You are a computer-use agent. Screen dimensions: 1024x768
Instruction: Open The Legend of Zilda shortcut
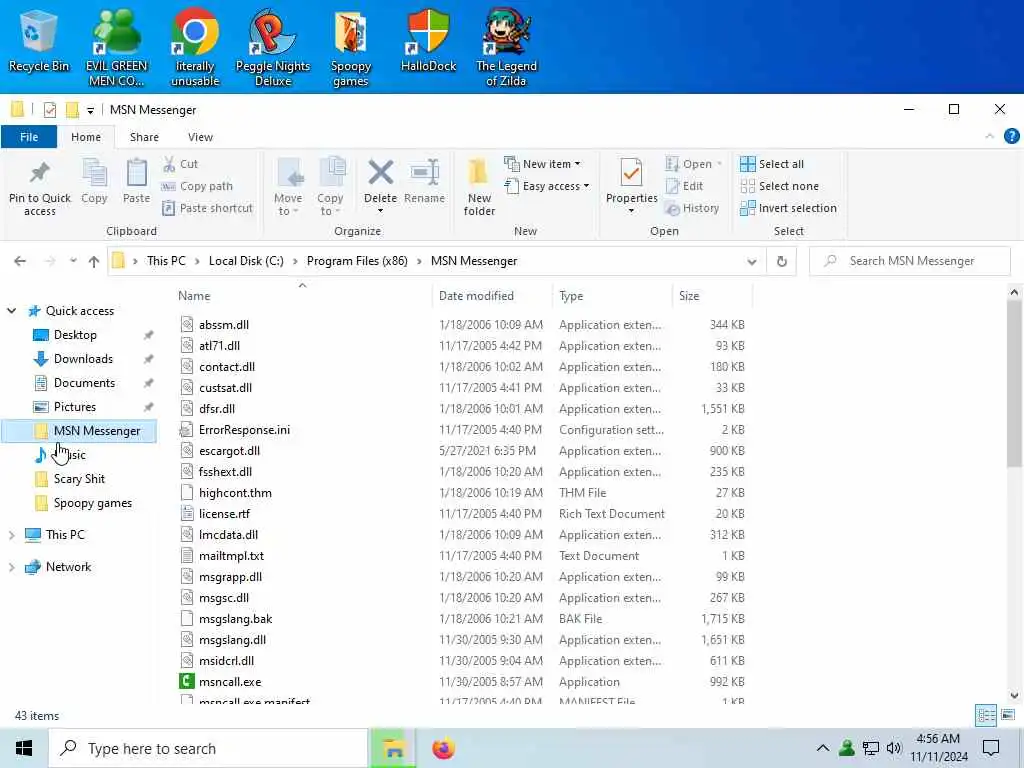(x=506, y=48)
